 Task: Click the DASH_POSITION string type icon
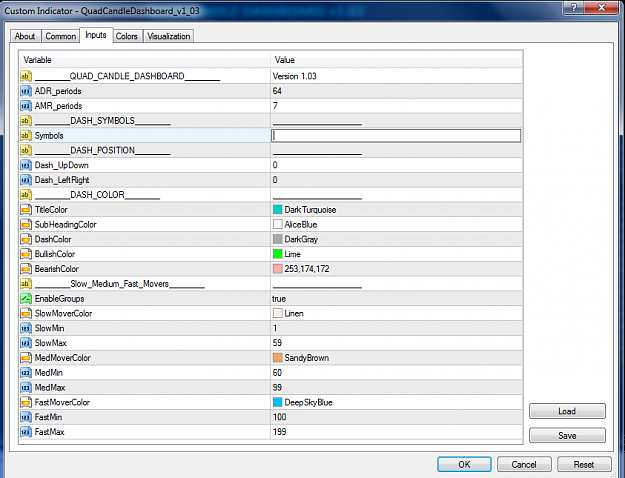(26, 150)
